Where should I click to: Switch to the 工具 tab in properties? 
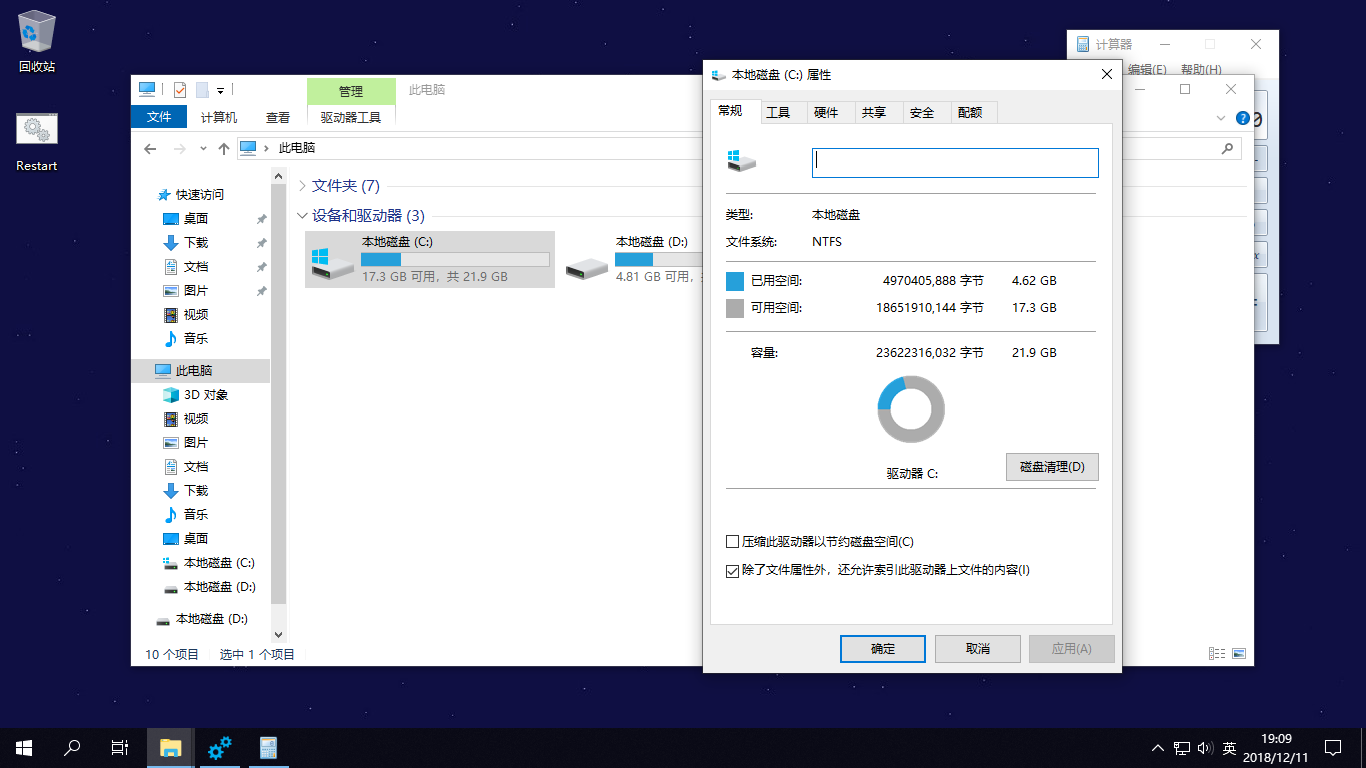[778, 113]
